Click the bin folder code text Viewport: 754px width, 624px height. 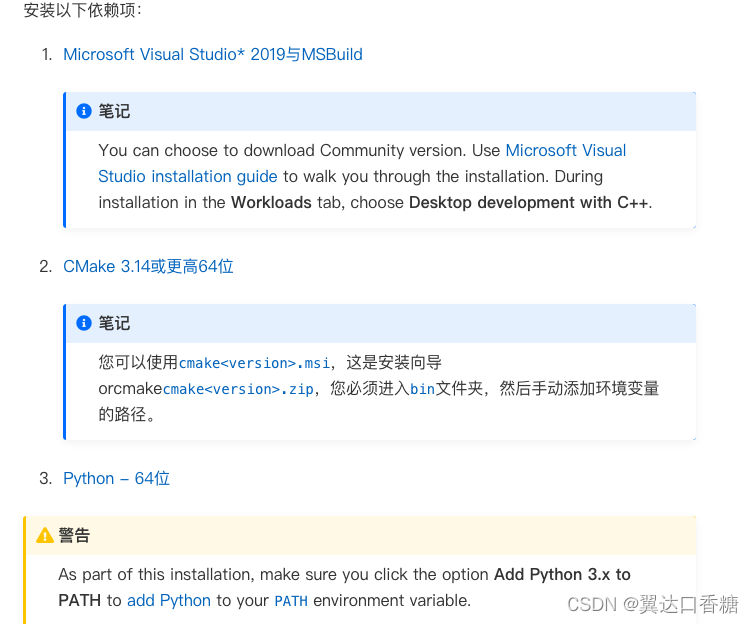422,389
